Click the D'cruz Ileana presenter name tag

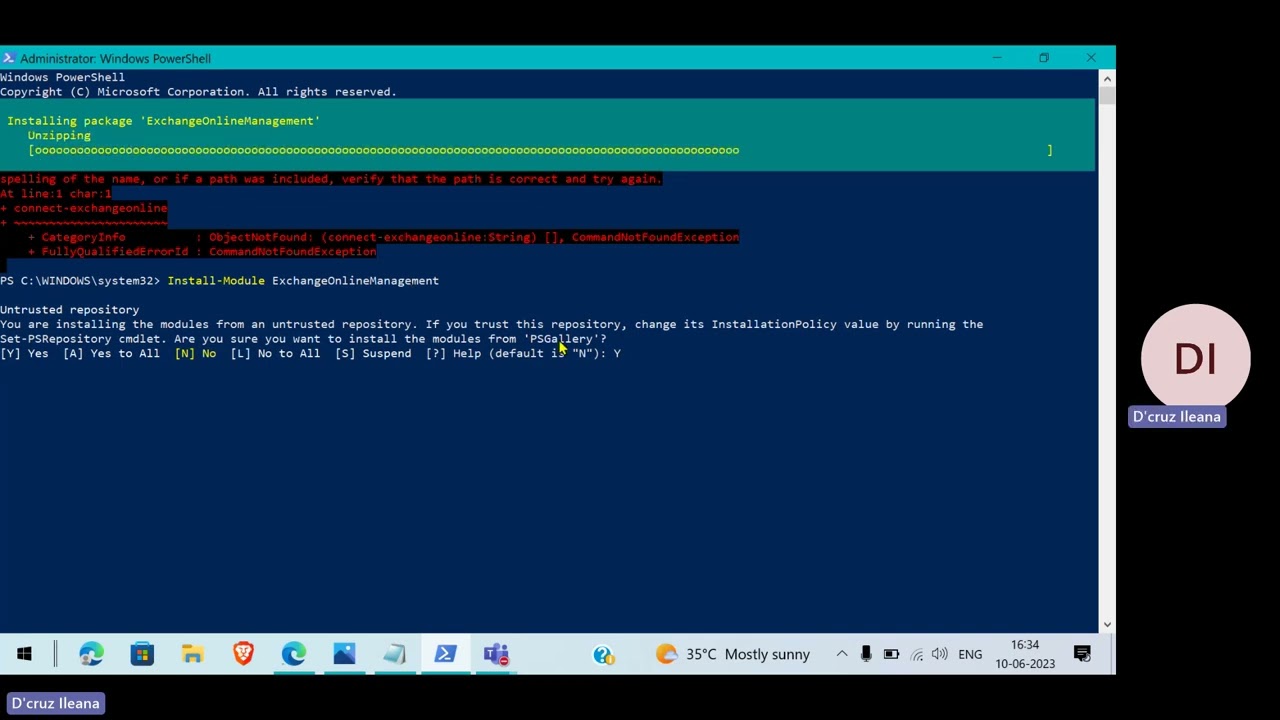point(56,704)
